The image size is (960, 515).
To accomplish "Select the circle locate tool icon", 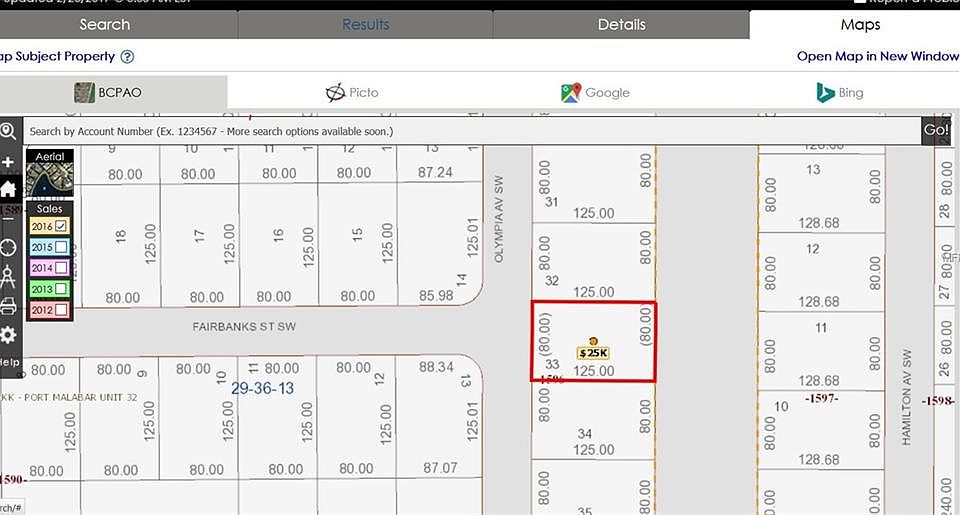I will tap(8, 247).
